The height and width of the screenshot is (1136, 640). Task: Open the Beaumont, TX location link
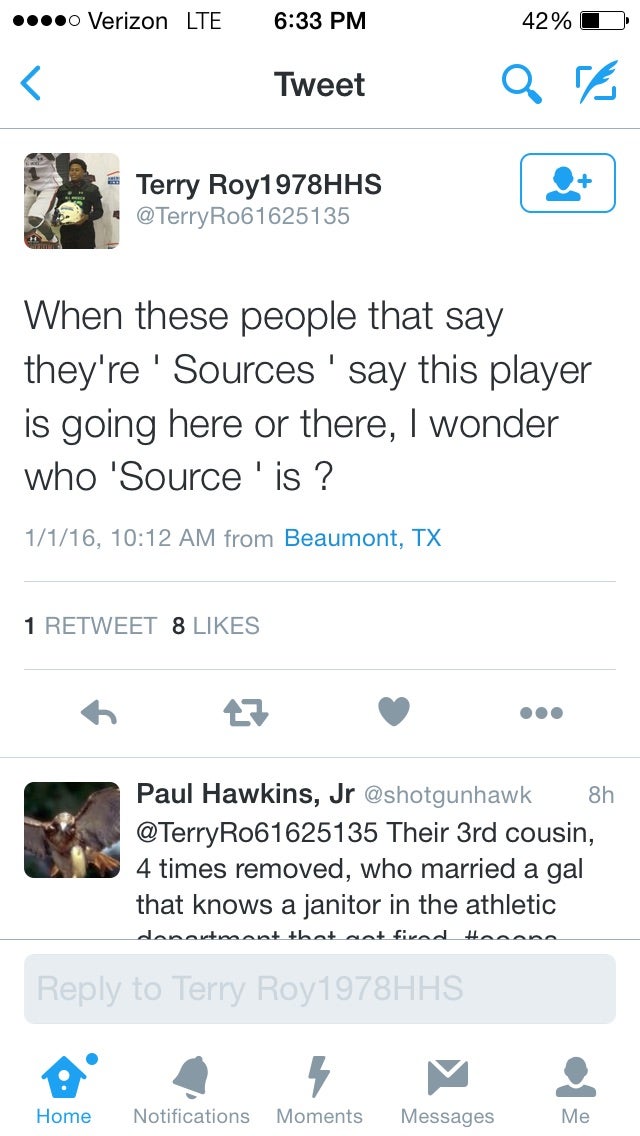[x=362, y=538]
